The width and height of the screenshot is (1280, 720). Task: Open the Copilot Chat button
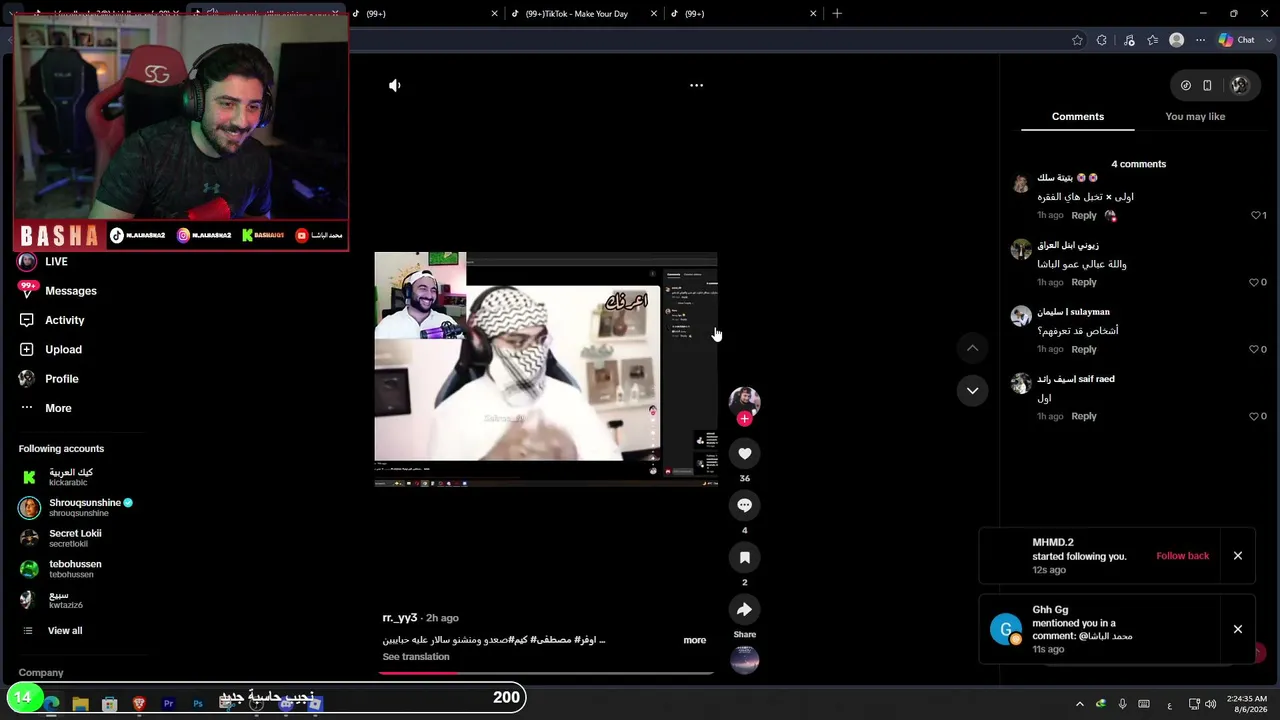pos(1237,40)
